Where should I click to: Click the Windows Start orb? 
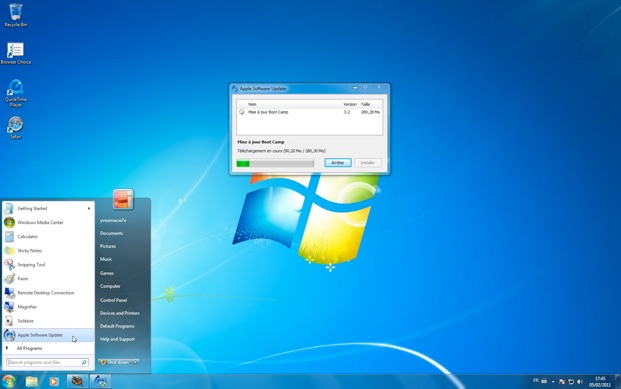click(x=8, y=381)
